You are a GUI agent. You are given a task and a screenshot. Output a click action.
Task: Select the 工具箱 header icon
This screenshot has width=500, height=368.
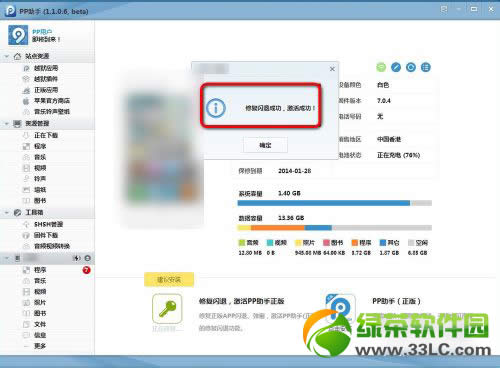pos(17,212)
